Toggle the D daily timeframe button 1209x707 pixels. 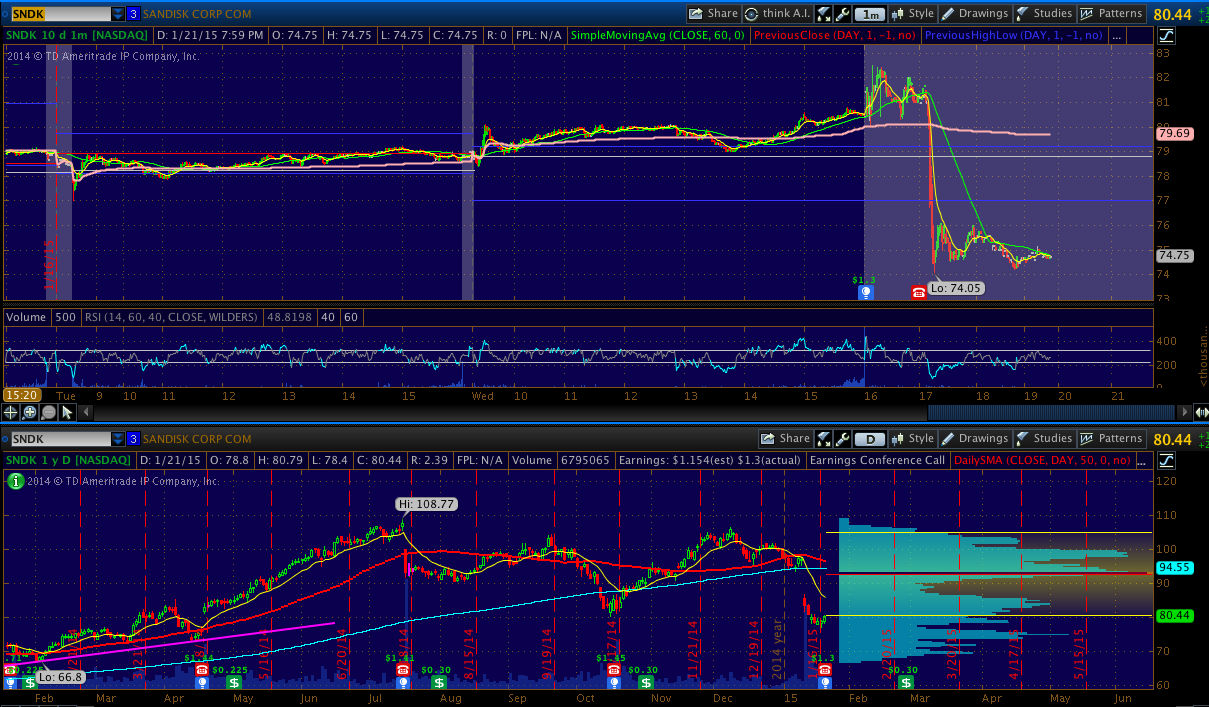tap(871, 439)
